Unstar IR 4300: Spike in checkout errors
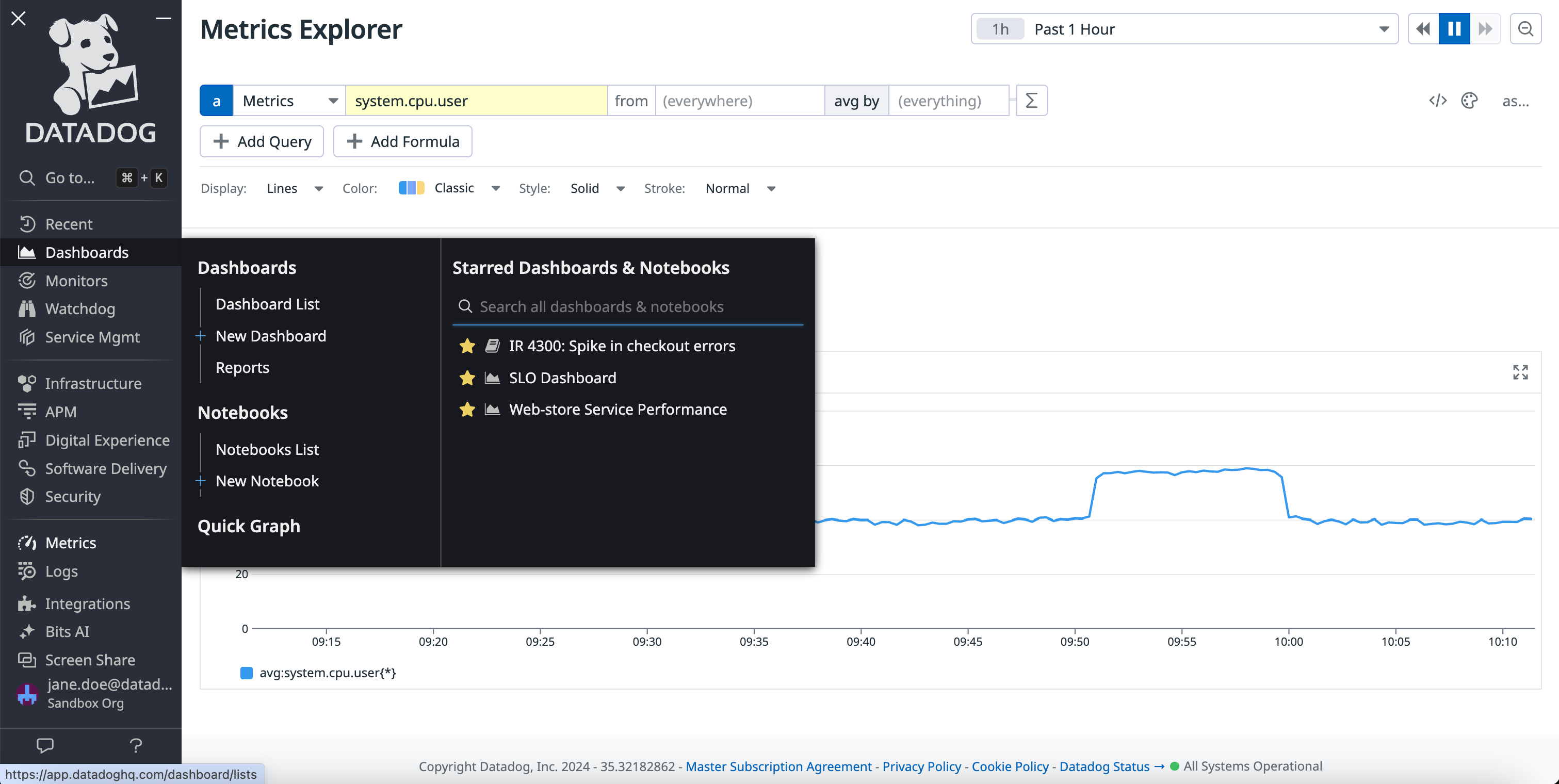Viewport: 1559px width, 784px height. [x=466, y=346]
